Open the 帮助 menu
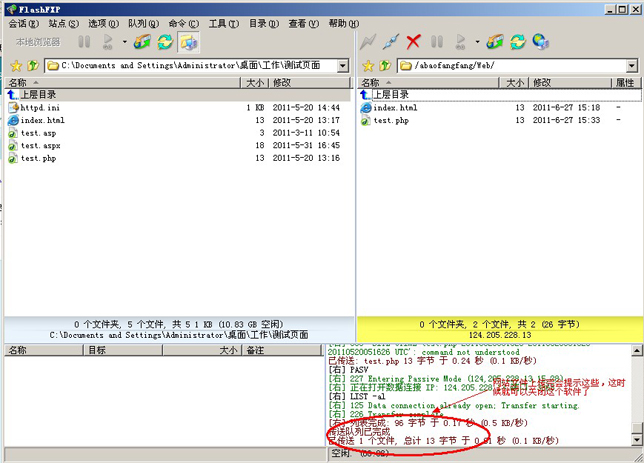Screen dimensions: 644x463 [344, 24]
